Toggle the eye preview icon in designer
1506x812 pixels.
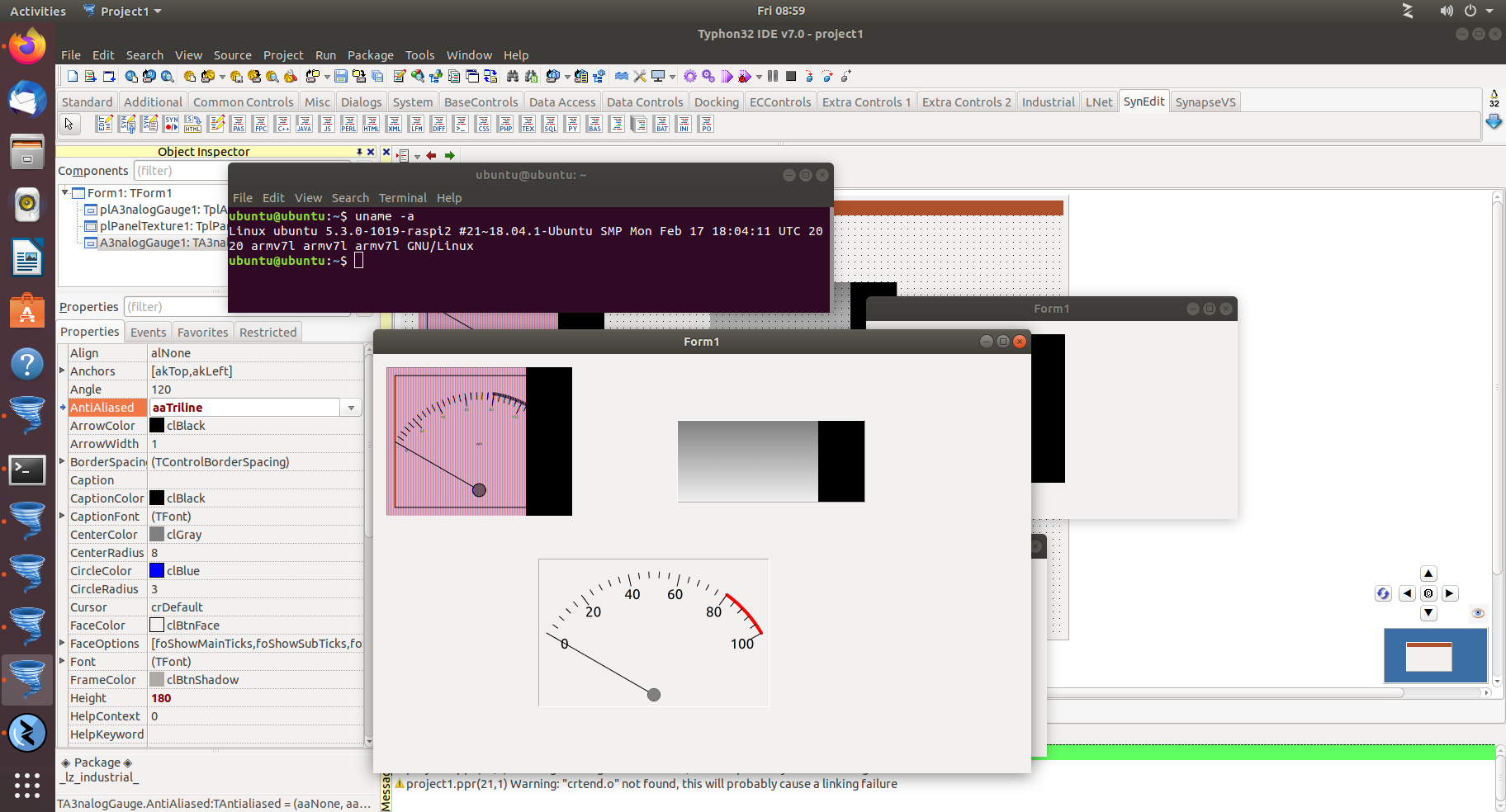coord(1477,613)
